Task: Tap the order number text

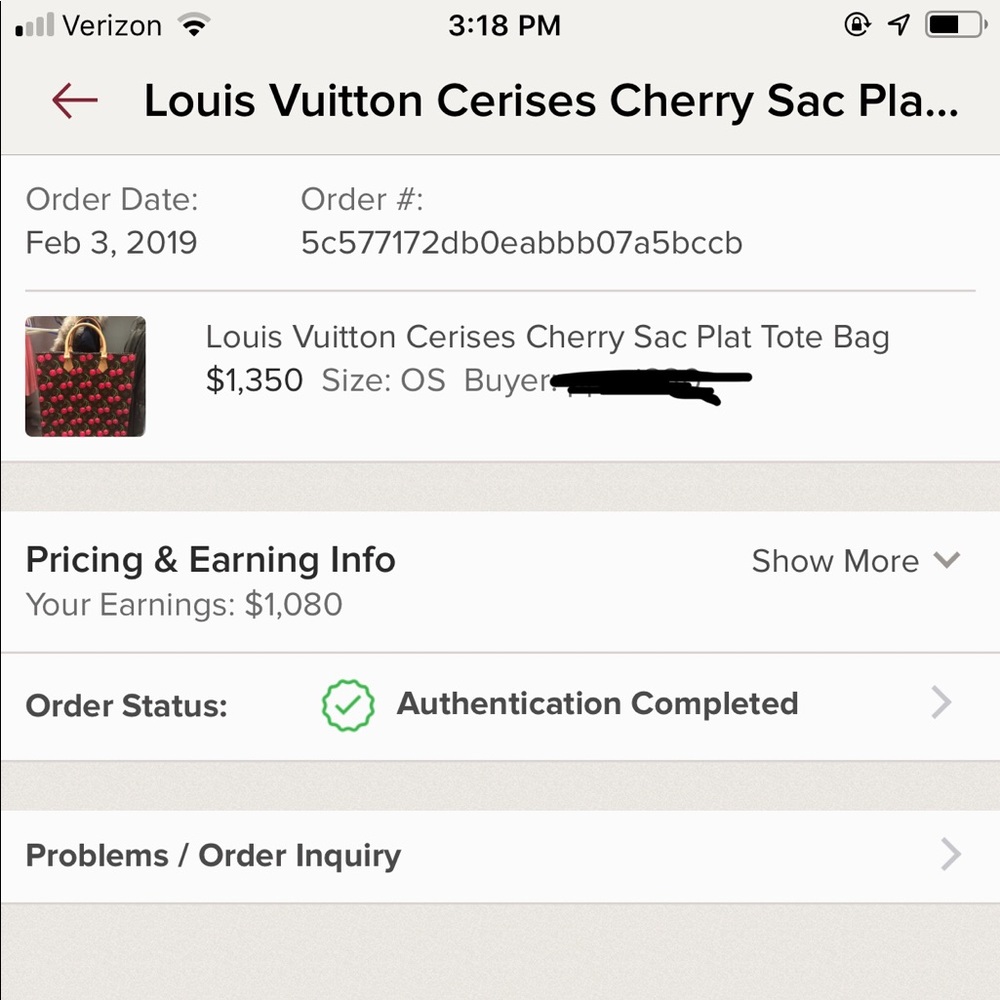Action: point(521,243)
